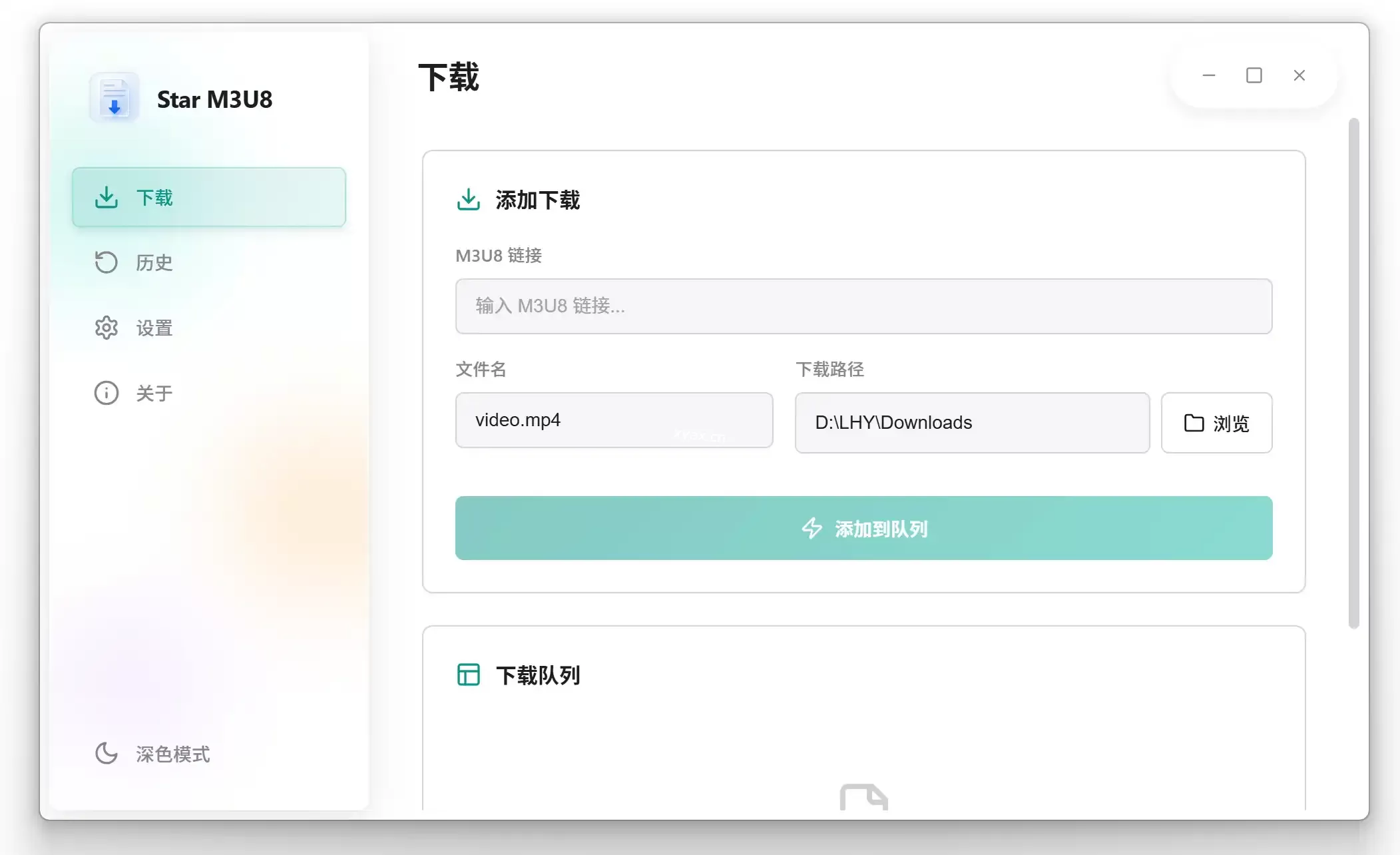Click the 下载队列 layout panel icon
1400x855 pixels.
[469, 675]
